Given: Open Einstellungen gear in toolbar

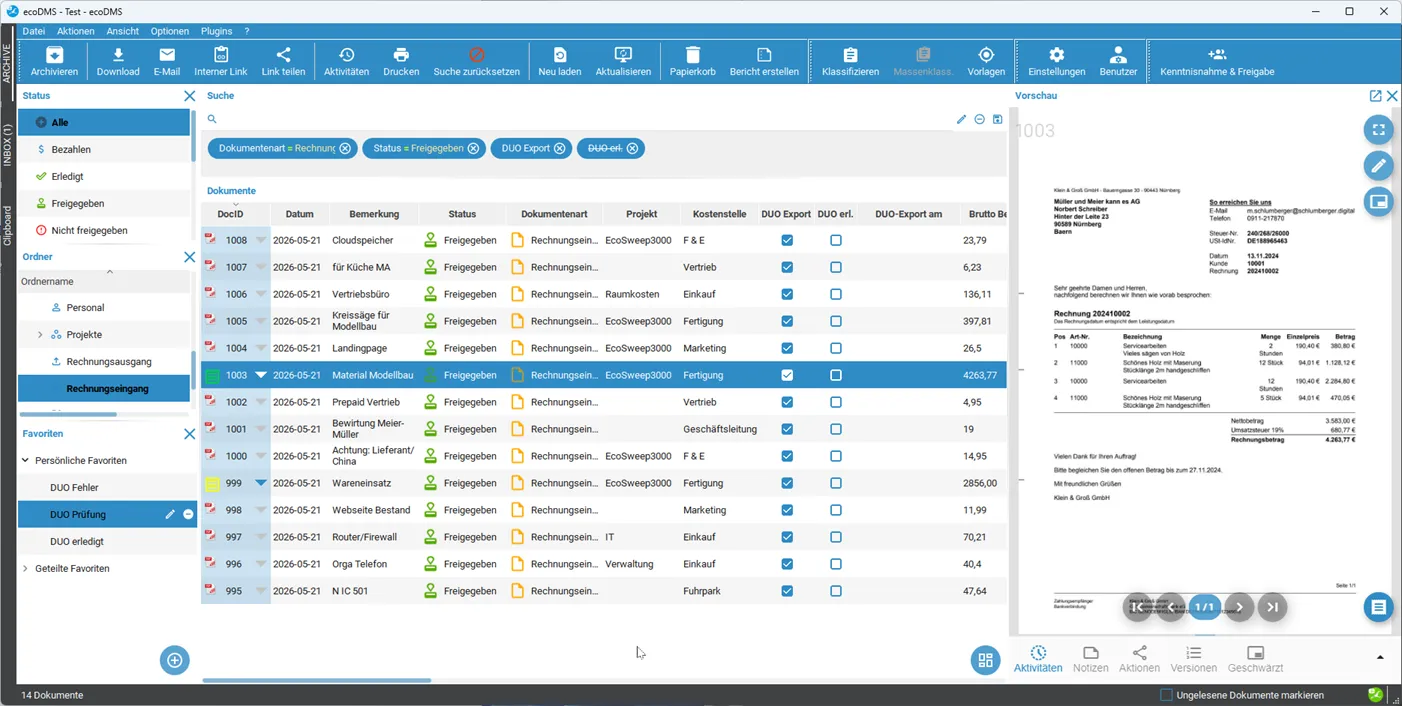Looking at the screenshot, I should point(1056,61).
